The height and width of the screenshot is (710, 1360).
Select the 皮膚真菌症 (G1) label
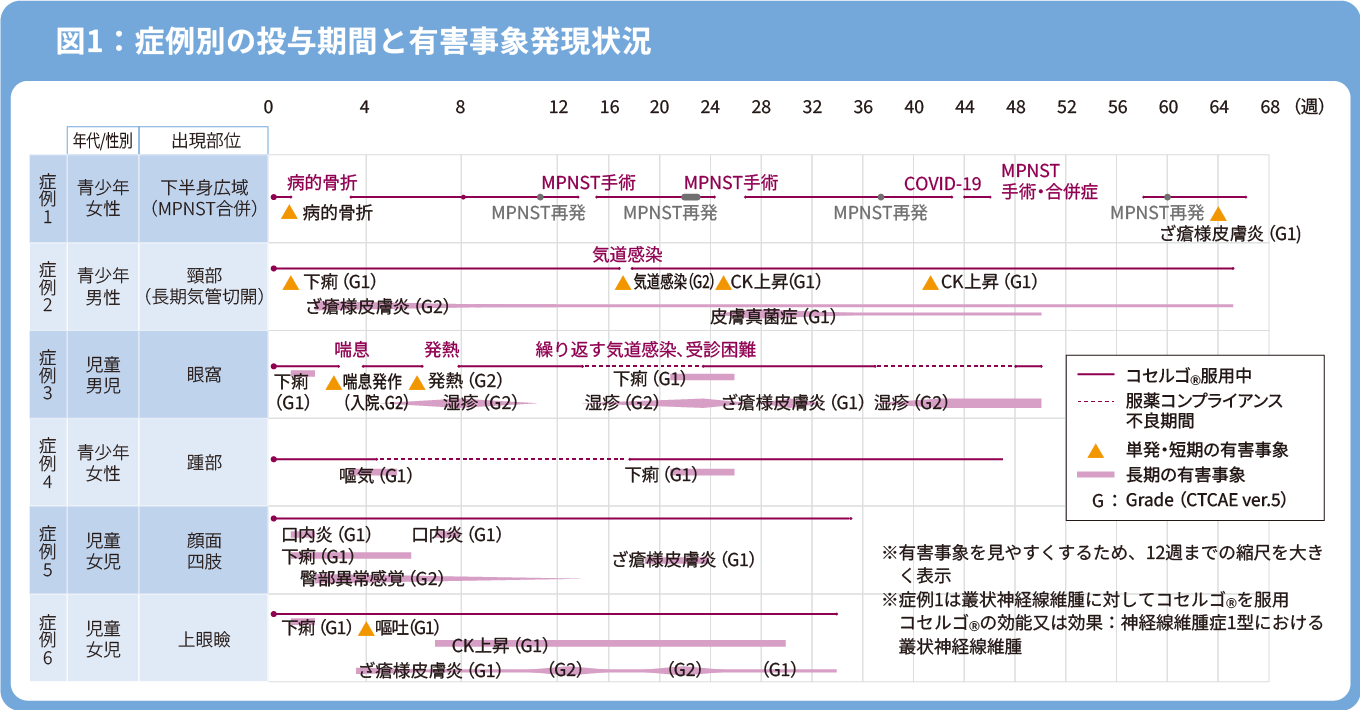773,317
